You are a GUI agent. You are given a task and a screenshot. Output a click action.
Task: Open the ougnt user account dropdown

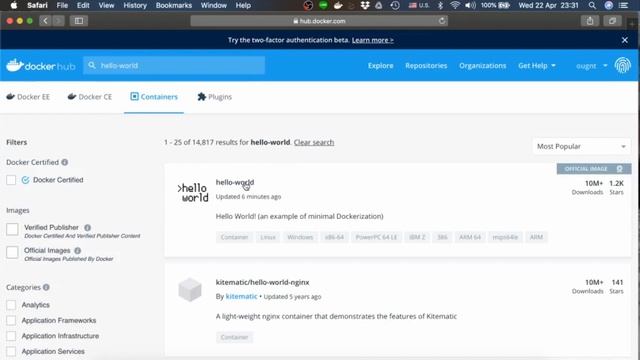pos(591,66)
